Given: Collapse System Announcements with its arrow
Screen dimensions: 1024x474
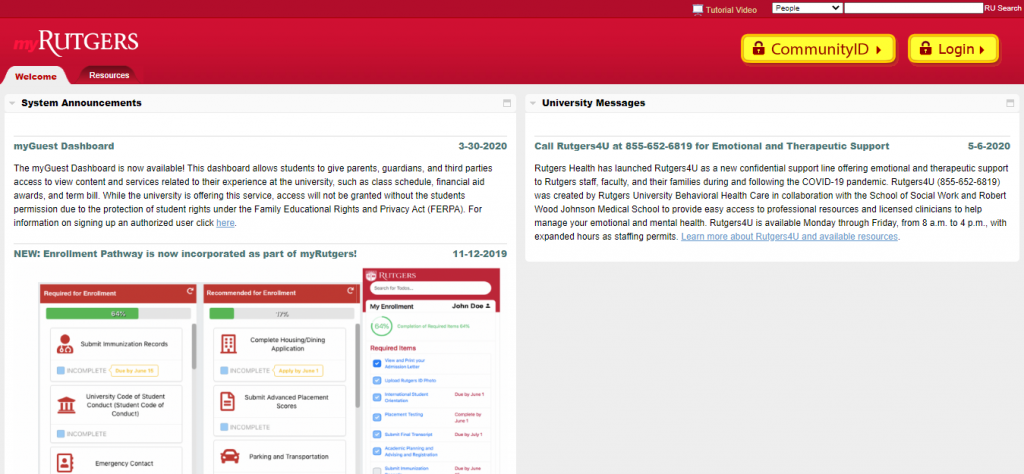Looking at the screenshot, I should click(x=10, y=103).
